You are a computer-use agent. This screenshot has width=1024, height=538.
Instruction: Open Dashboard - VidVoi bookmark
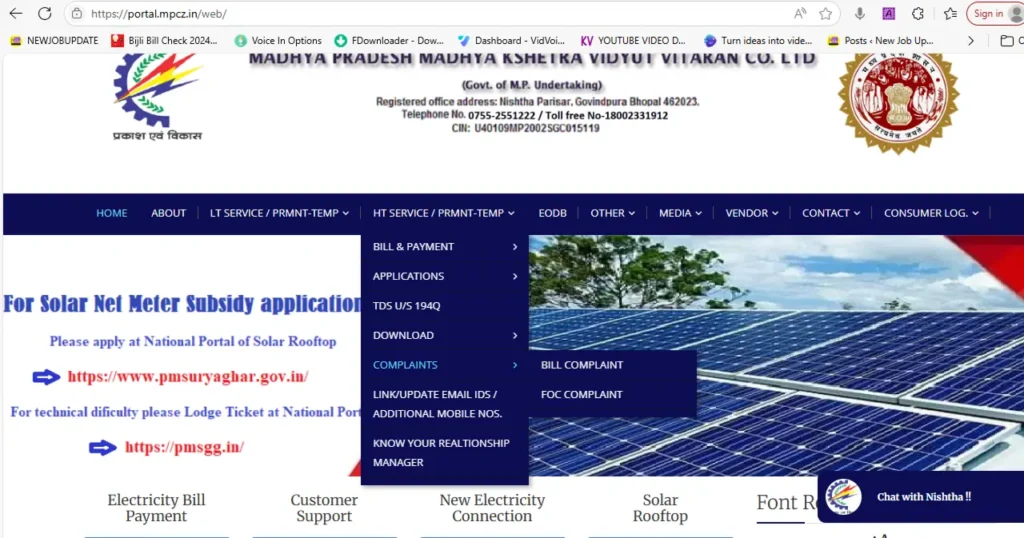point(511,40)
